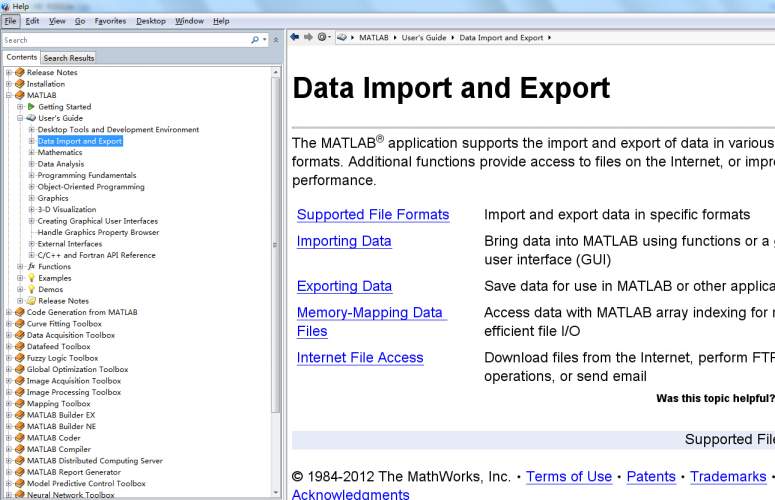Open the Trademarks link
Screen dimensions: 775x500
coord(728,476)
